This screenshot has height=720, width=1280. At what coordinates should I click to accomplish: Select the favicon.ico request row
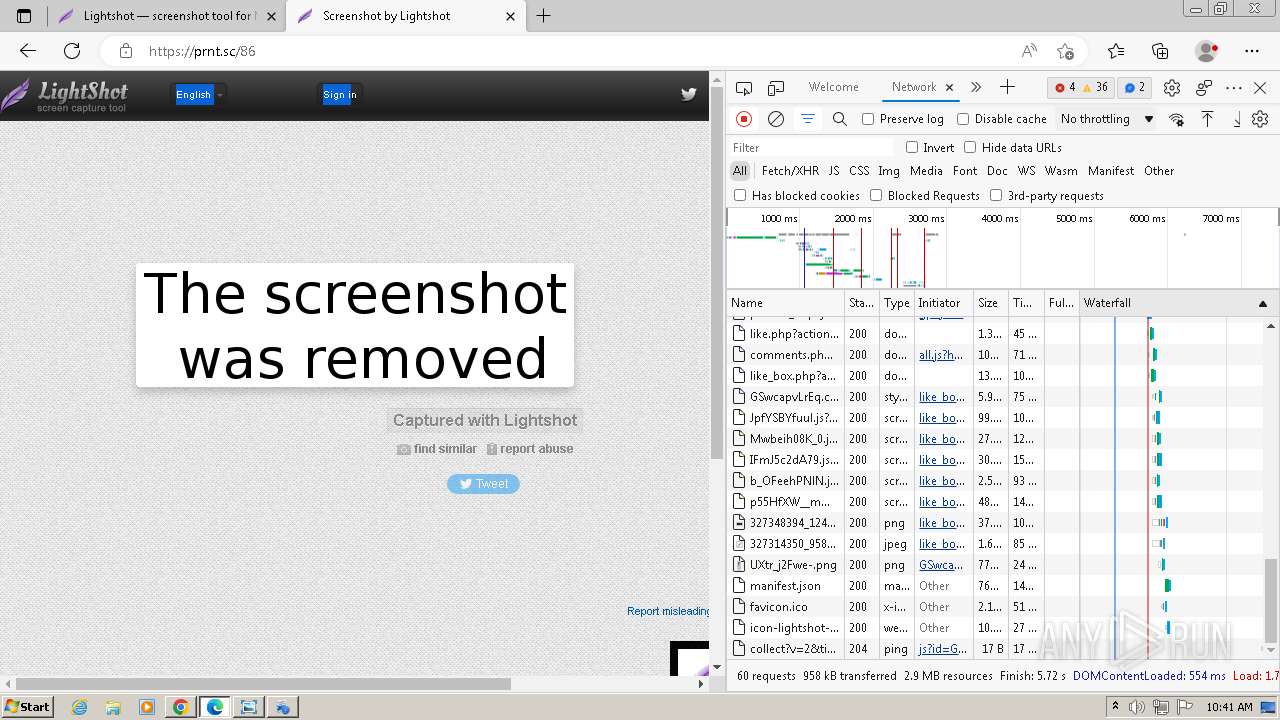(x=995, y=607)
